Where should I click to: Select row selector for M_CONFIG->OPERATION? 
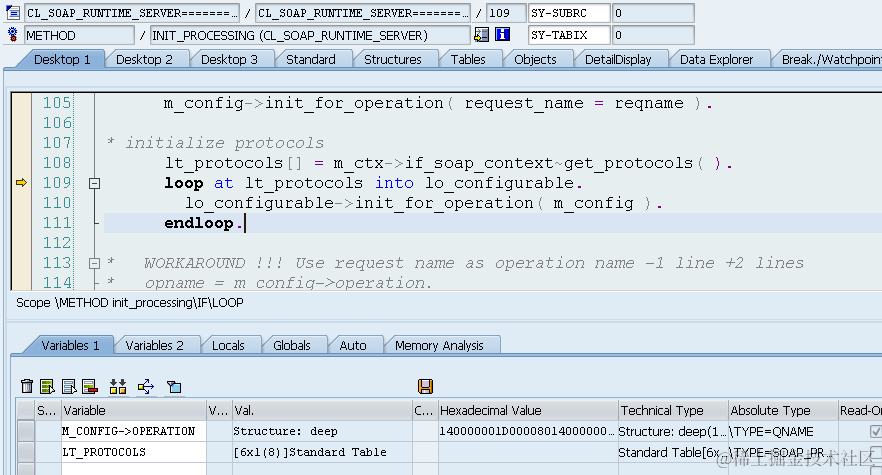[25, 431]
